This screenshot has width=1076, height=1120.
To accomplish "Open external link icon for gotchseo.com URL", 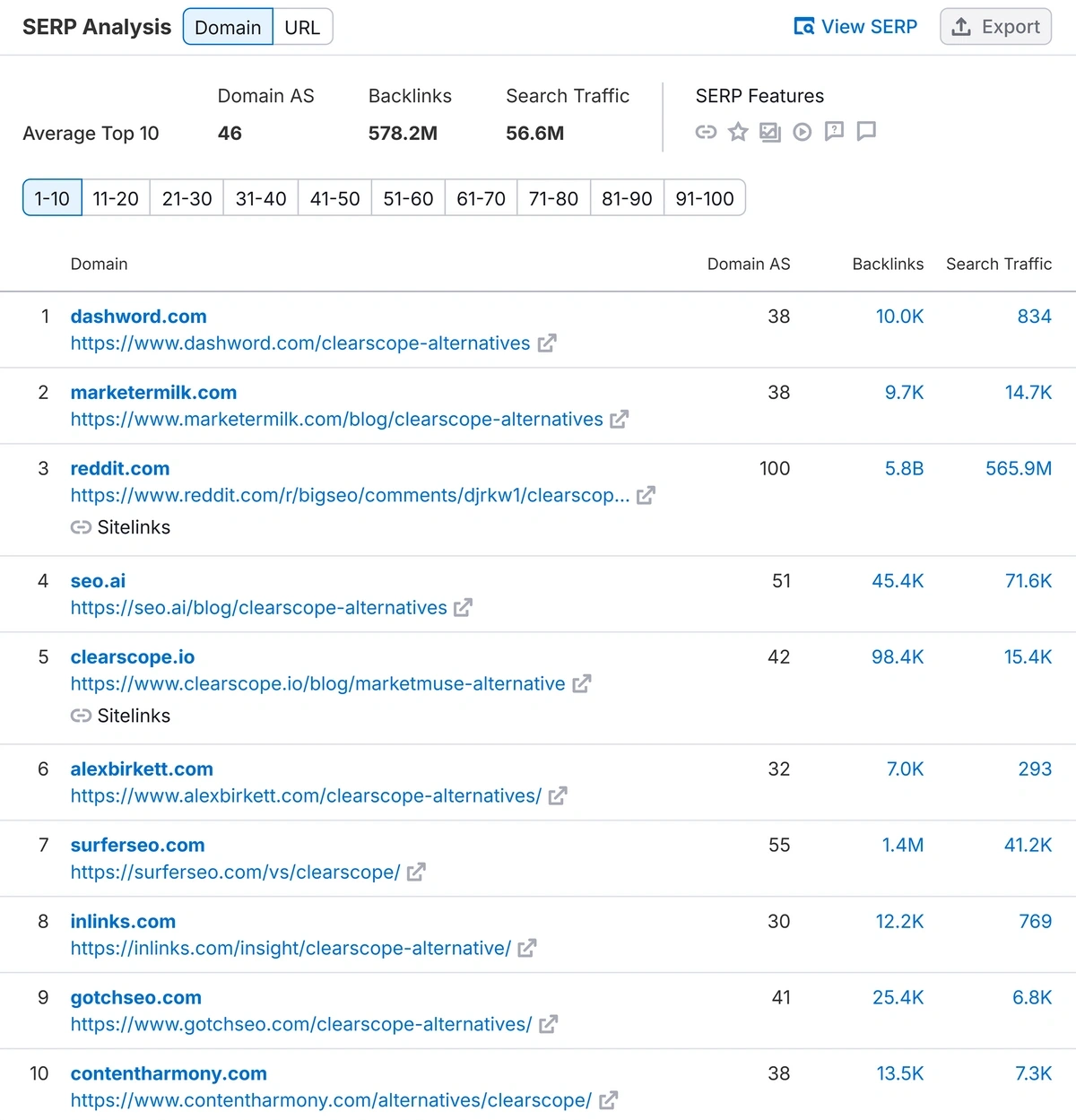I will (x=549, y=1025).
